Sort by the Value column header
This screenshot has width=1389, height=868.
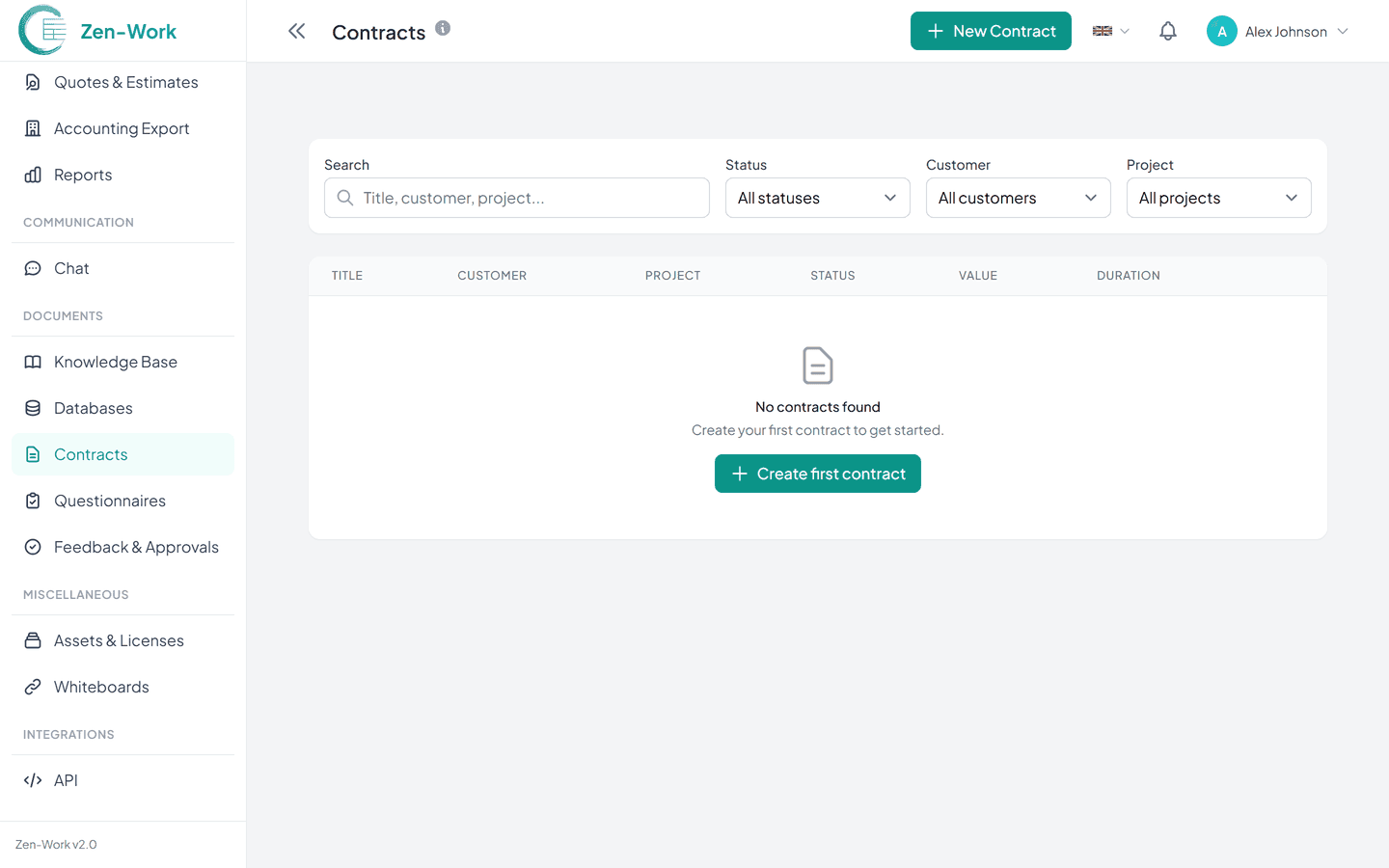[977, 276]
